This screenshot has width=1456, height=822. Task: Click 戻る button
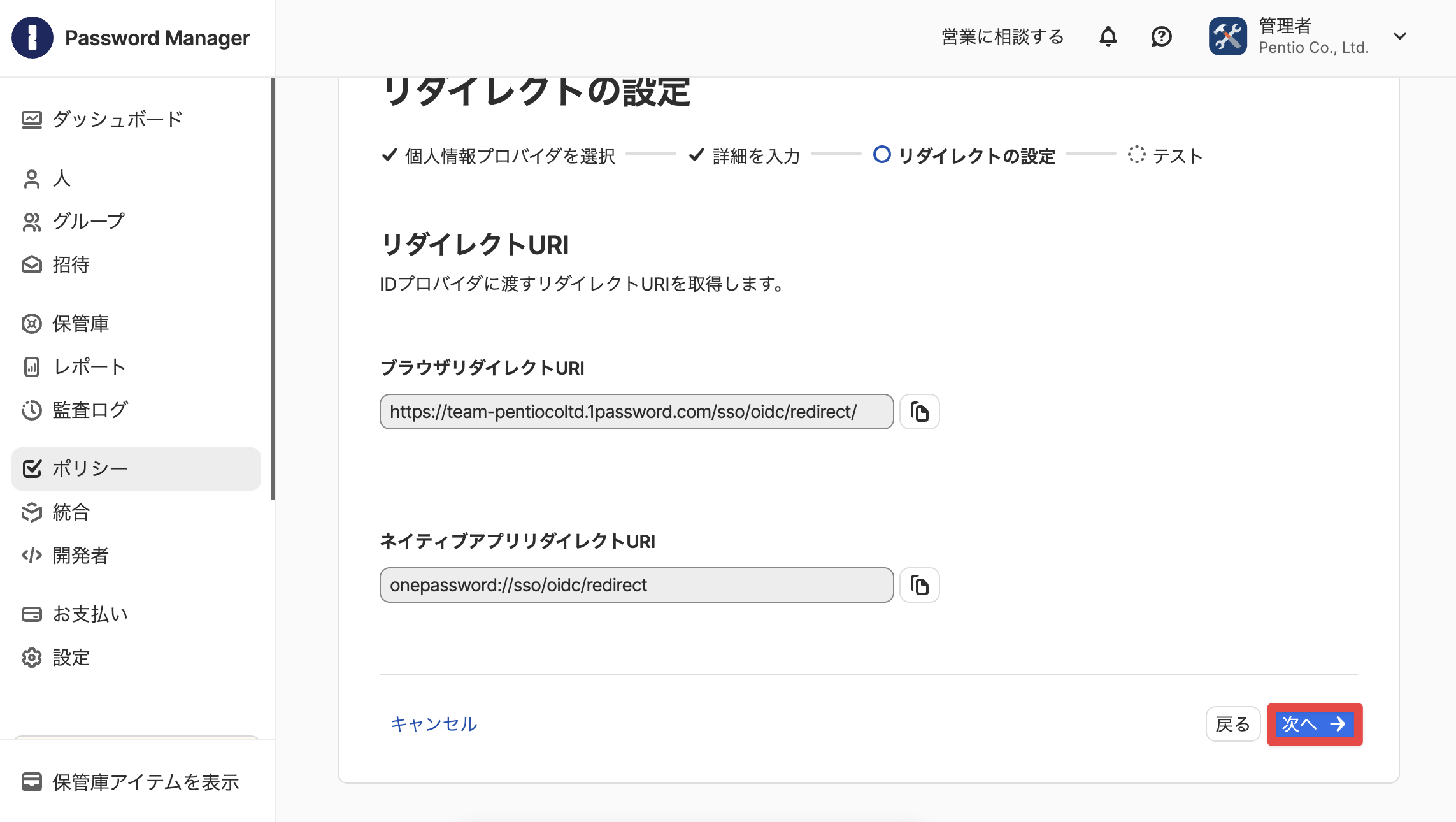pos(1233,724)
